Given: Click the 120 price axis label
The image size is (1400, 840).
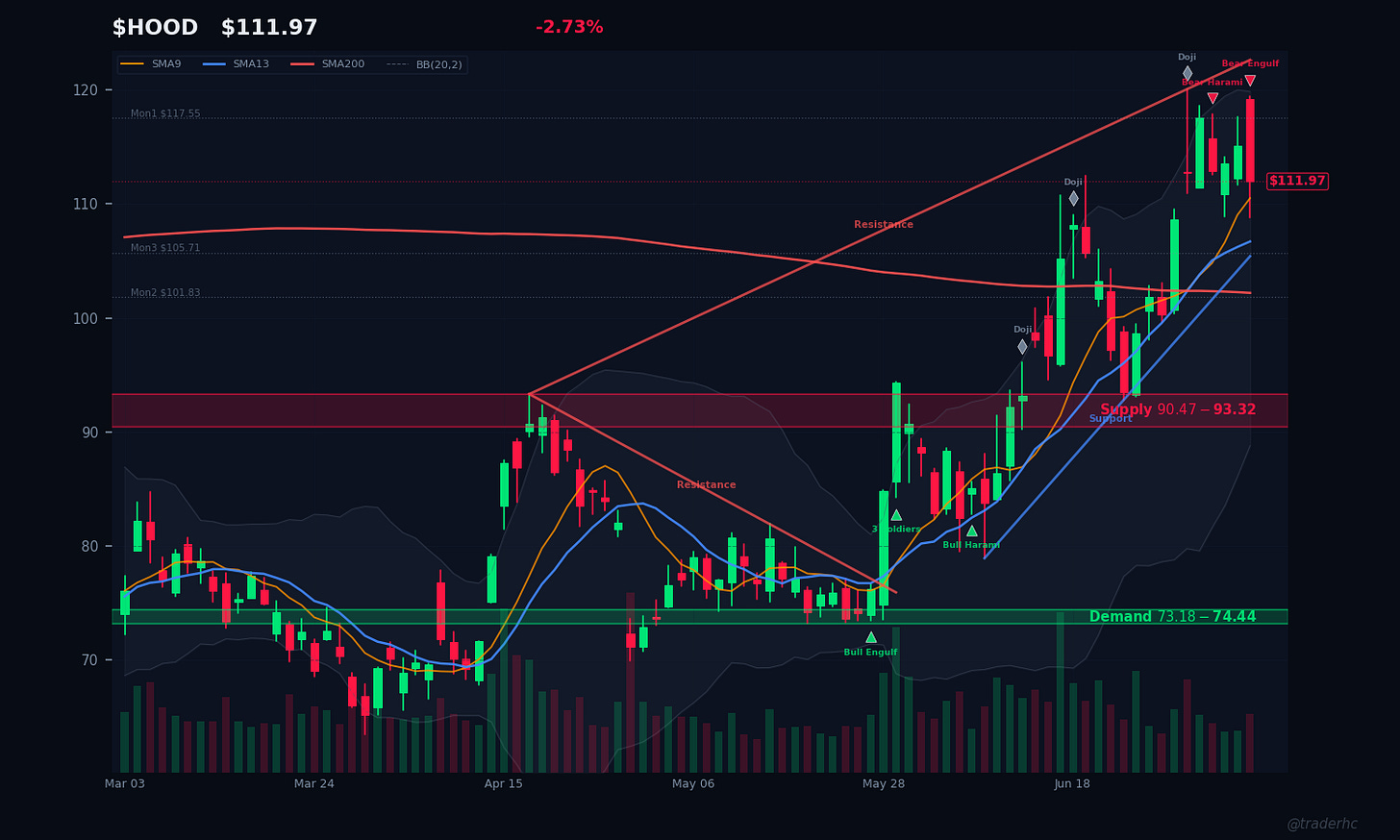Looking at the screenshot, I should [87, 90].
